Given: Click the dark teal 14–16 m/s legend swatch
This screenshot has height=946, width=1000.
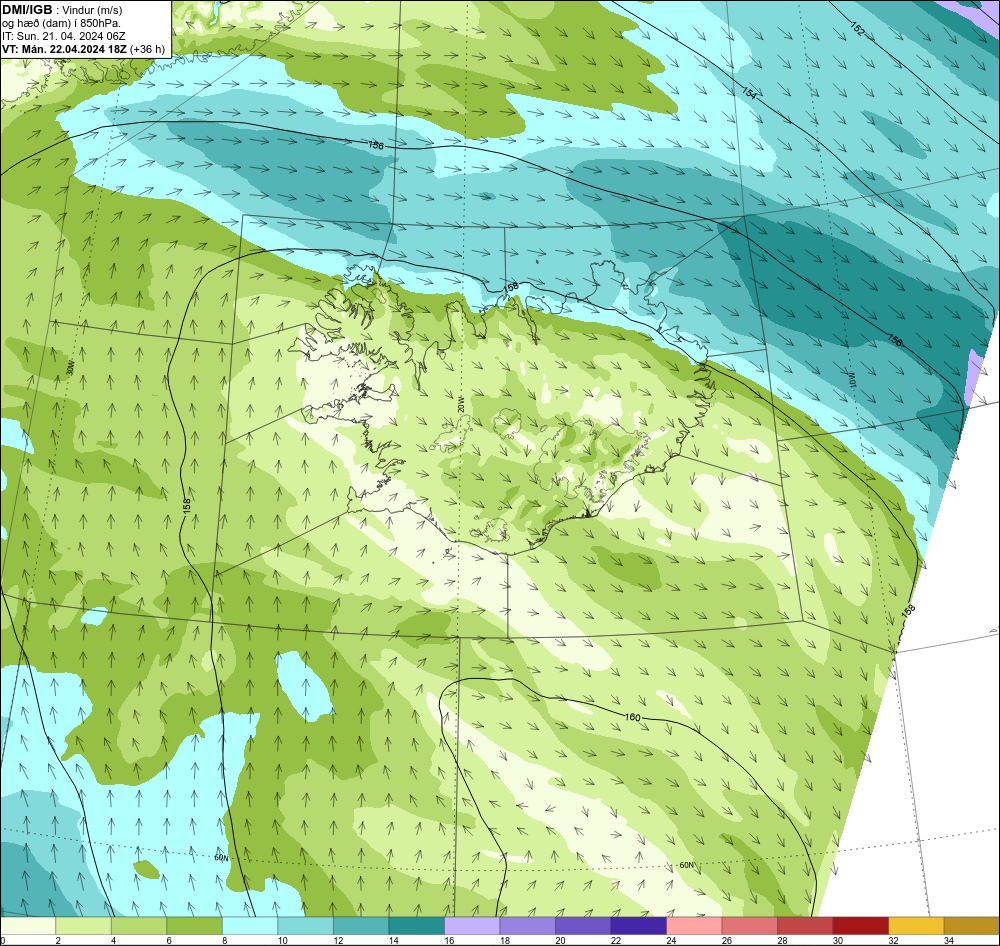Looking at the screenshot, I should [416, 926].
